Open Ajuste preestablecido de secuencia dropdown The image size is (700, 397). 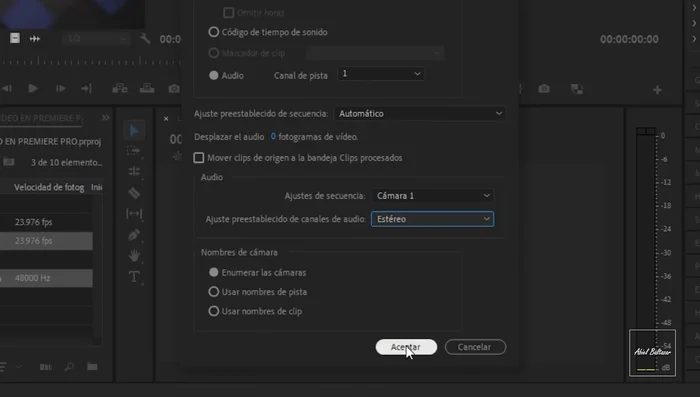tap(420, 113)
